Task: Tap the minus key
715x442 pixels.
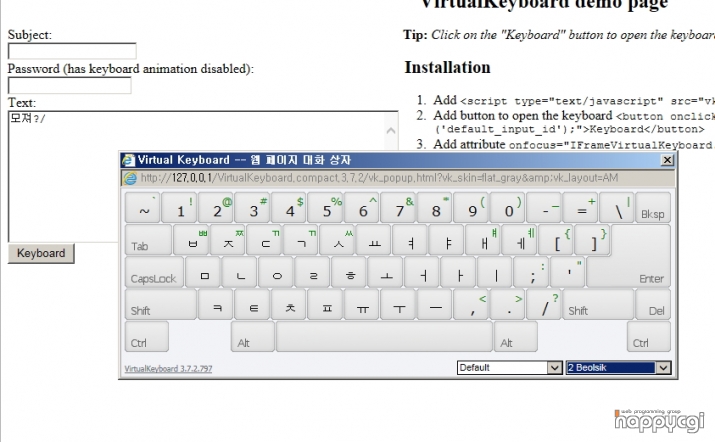Action: coord(544,208)
